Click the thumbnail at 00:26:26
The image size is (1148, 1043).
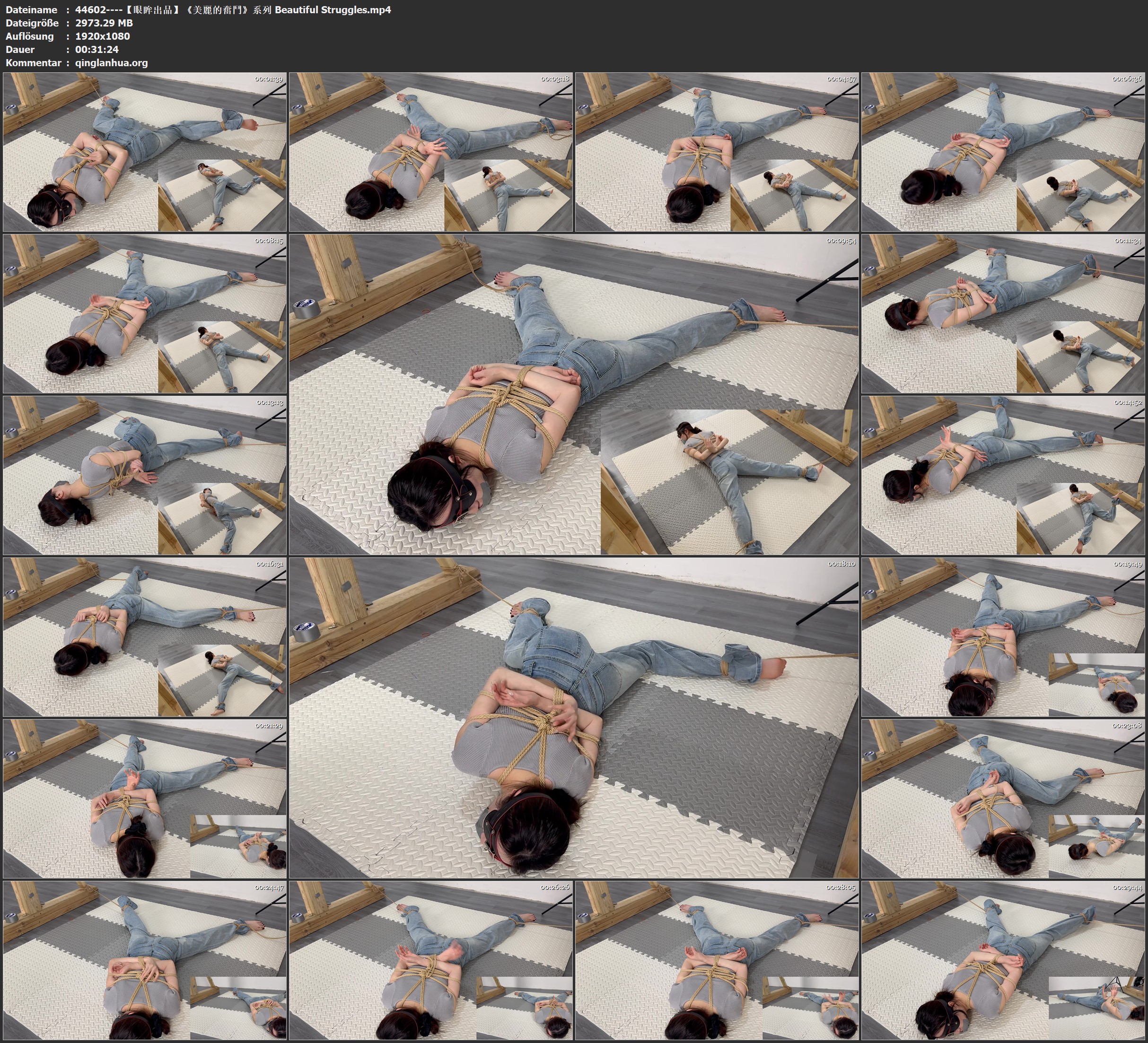(x=431, y=960)
